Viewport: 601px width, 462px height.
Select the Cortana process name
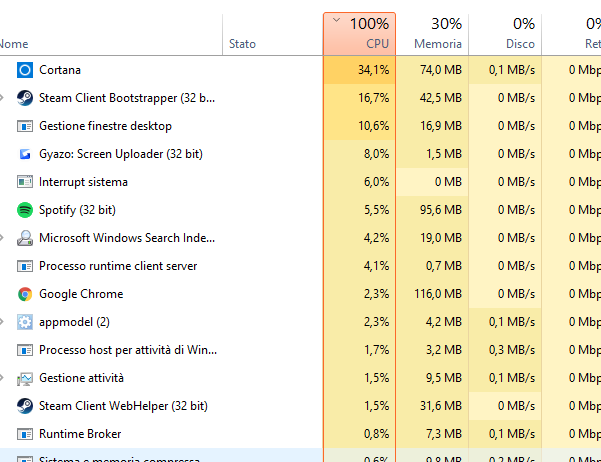click(x=60, y=70)
